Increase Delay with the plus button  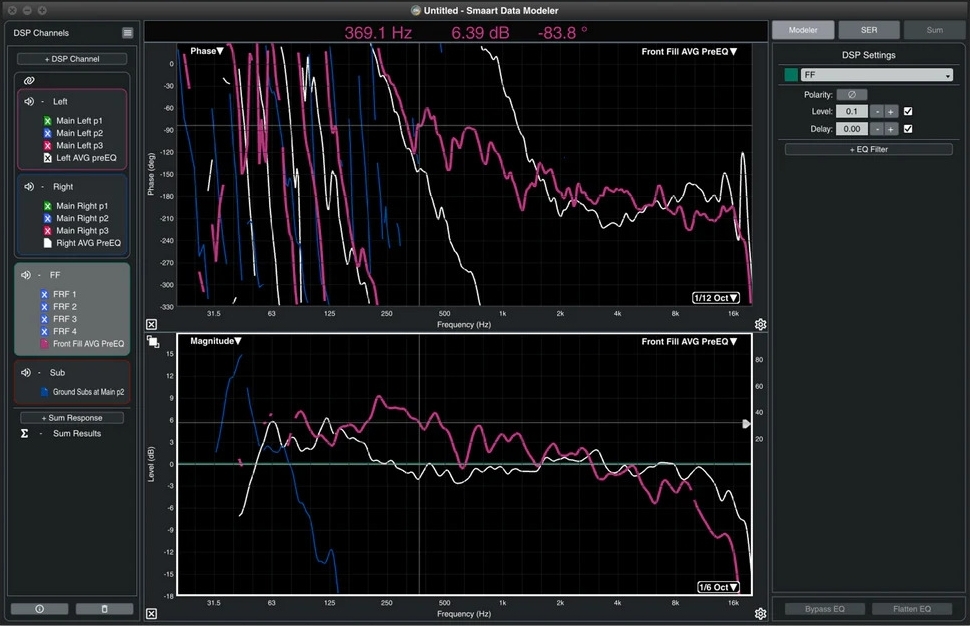[x=891, y=129]
